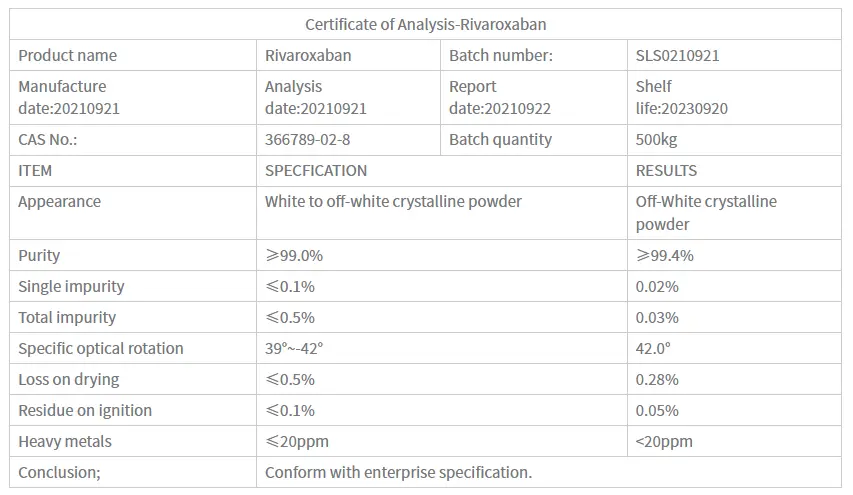Select the Appearance row label
The image size is (853, 495).
click(60, 202)
